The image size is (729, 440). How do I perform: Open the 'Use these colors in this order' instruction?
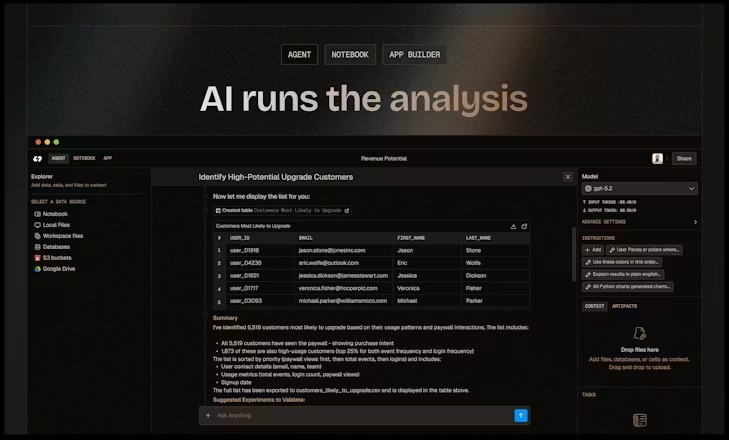pos(622,262)
